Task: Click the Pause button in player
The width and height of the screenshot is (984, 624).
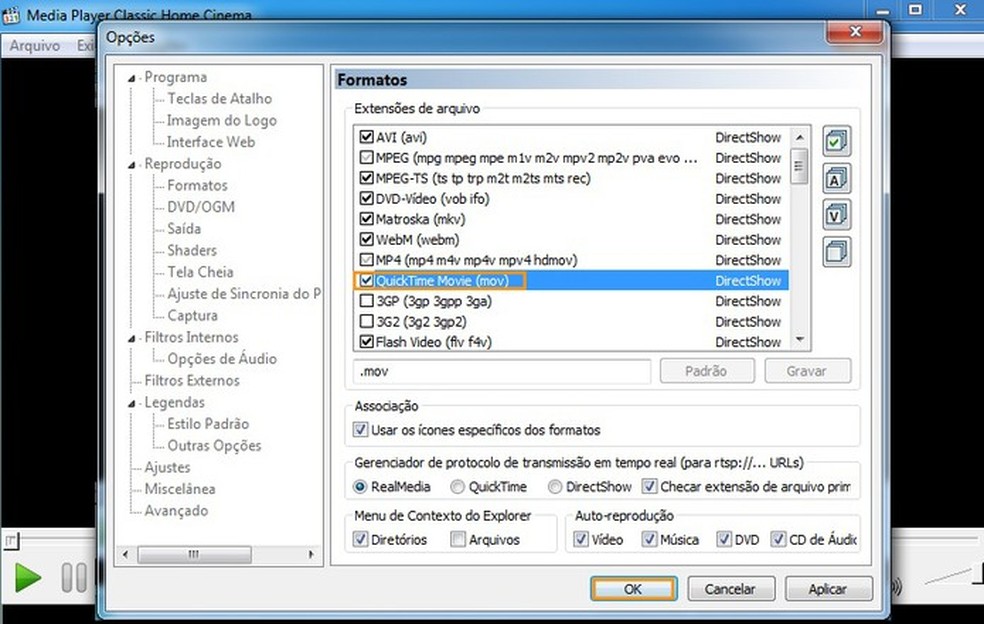Action: click(73, 578)
